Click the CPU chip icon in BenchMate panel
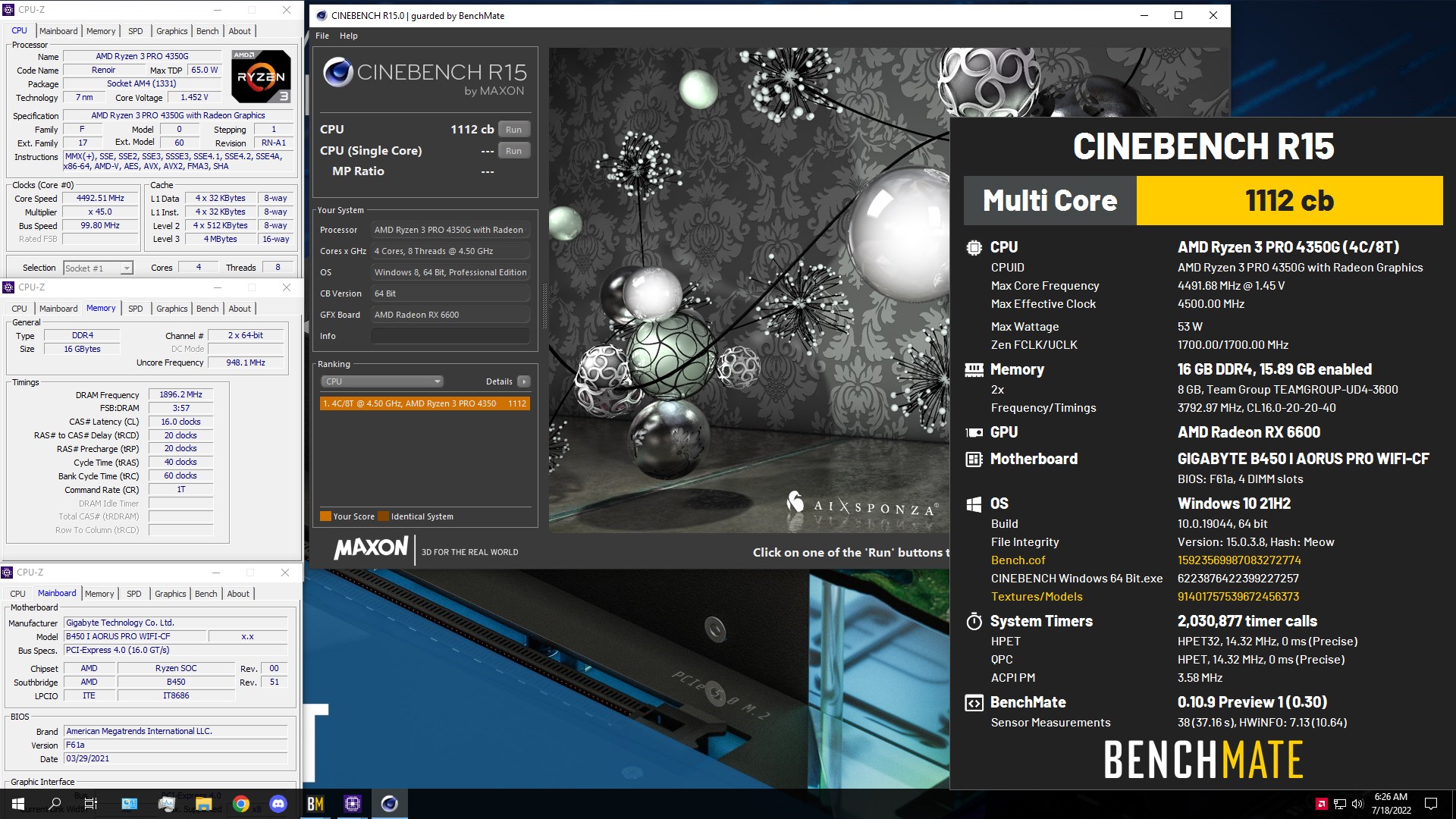The width and height of the screenshot is (1456, 819). 974,247
